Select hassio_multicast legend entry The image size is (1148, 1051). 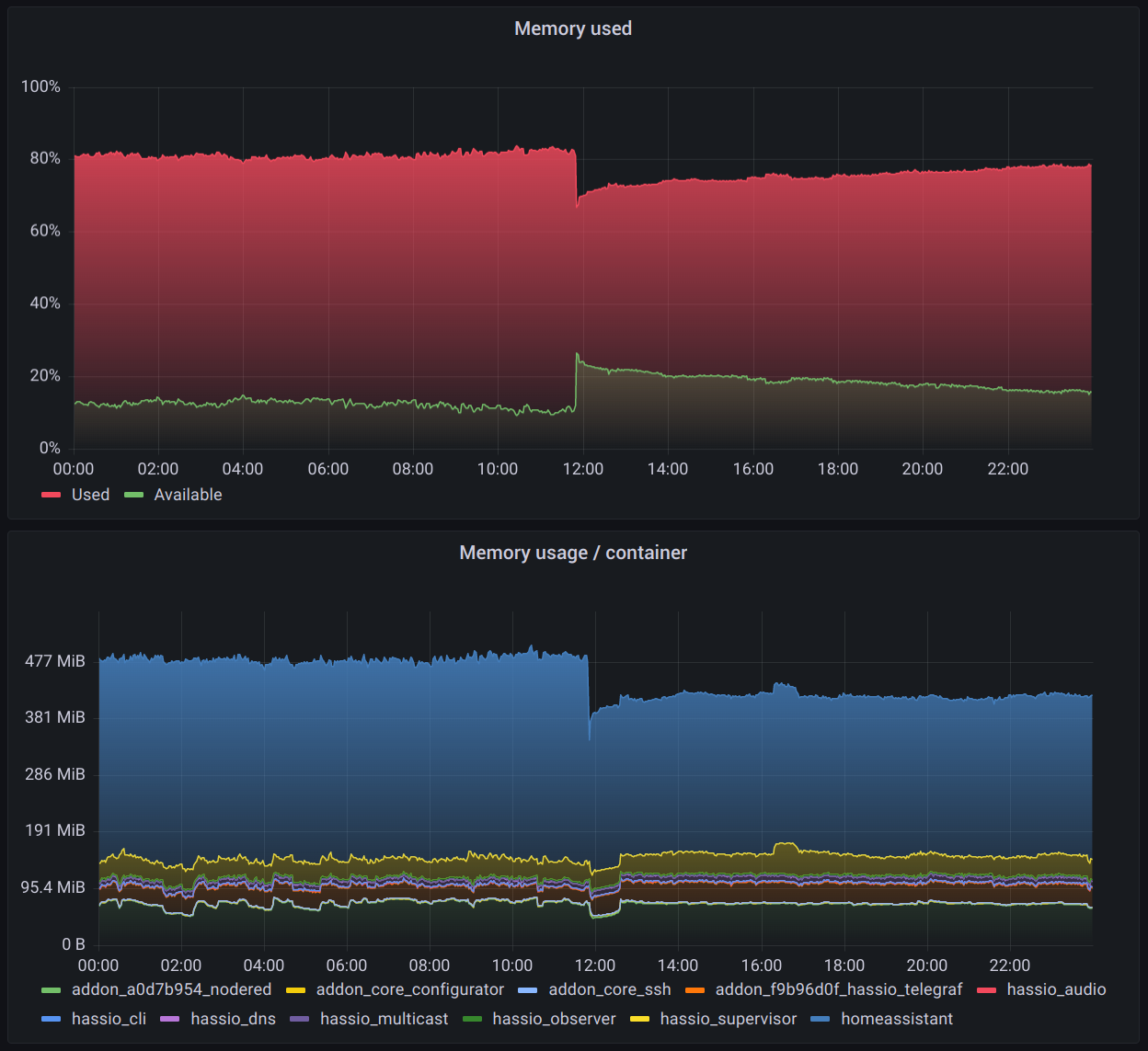[x=385, y=1019]
